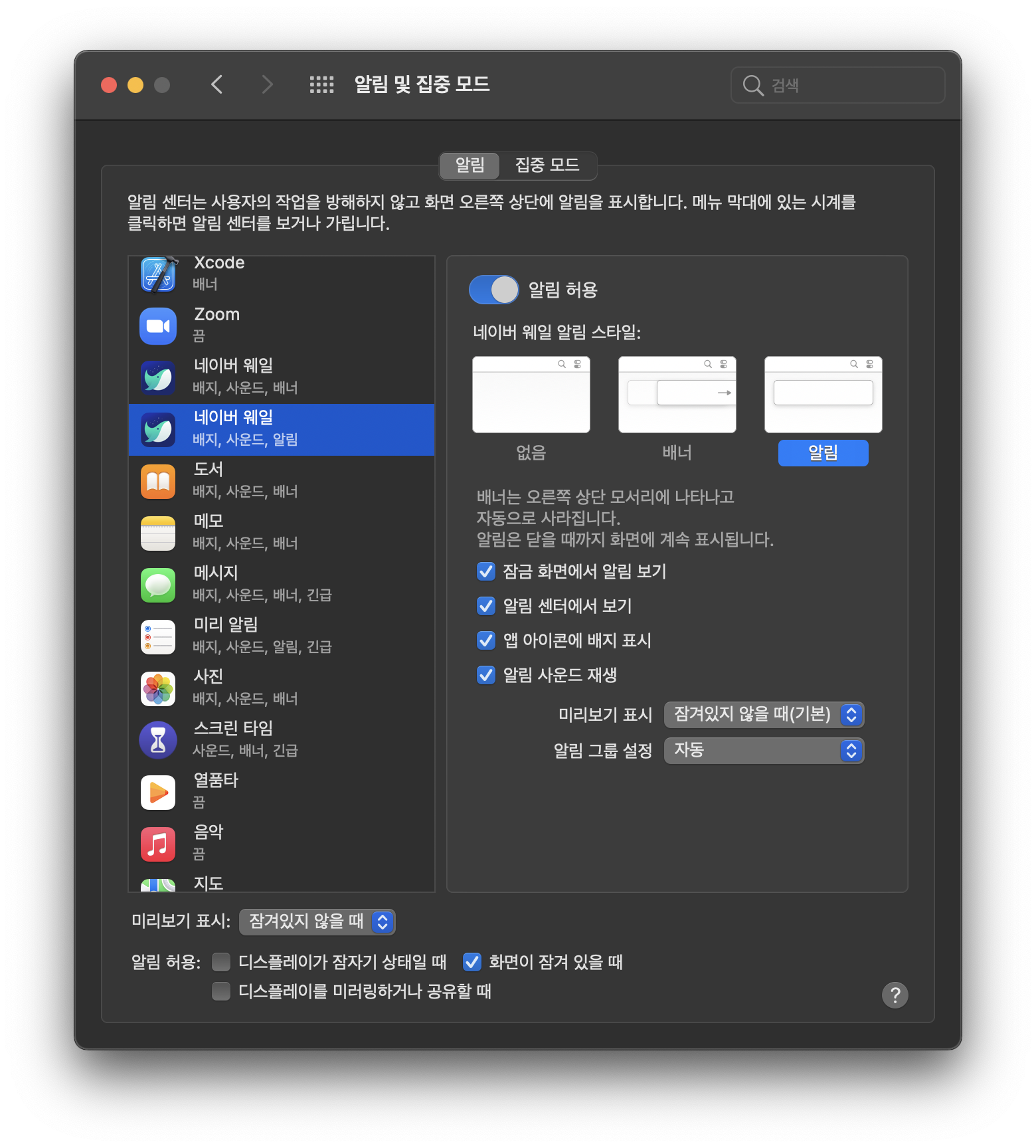Select 도서 in the app list

coord(282,482)
